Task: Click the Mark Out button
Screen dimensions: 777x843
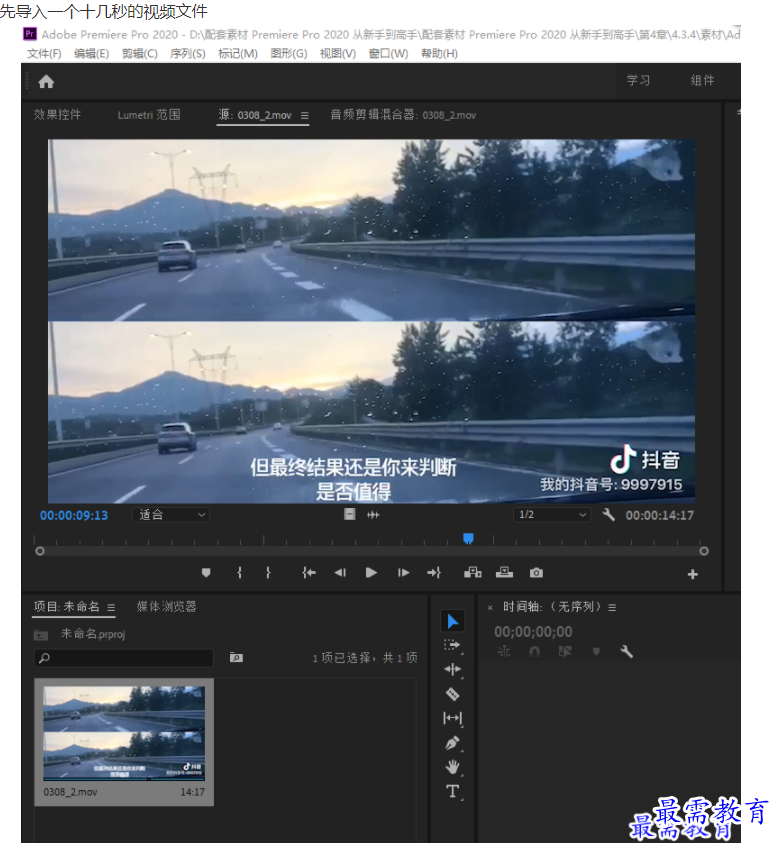Action: pos(268,573)
